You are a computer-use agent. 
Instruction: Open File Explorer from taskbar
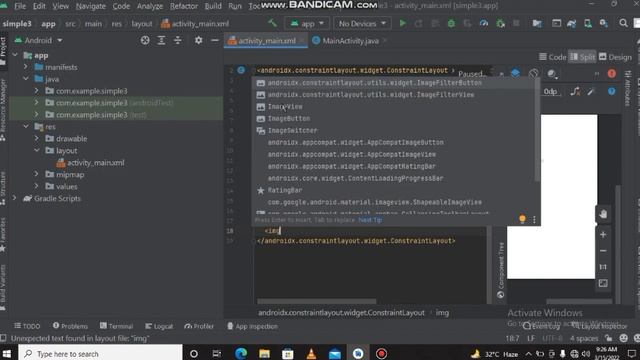tap(264, 353)
